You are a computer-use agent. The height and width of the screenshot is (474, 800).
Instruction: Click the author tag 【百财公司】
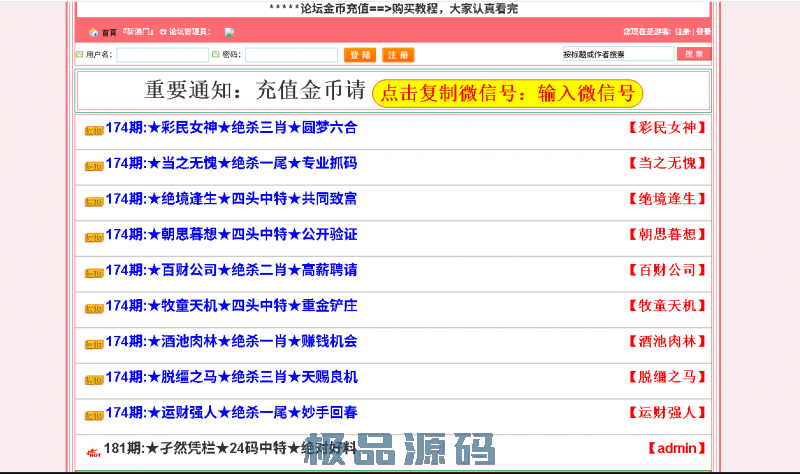tap(667, 270)
